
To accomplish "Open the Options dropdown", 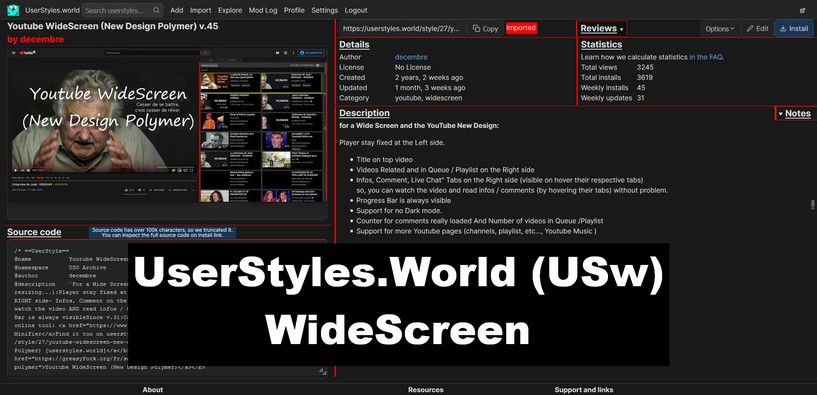I will (x=720, y=29).
